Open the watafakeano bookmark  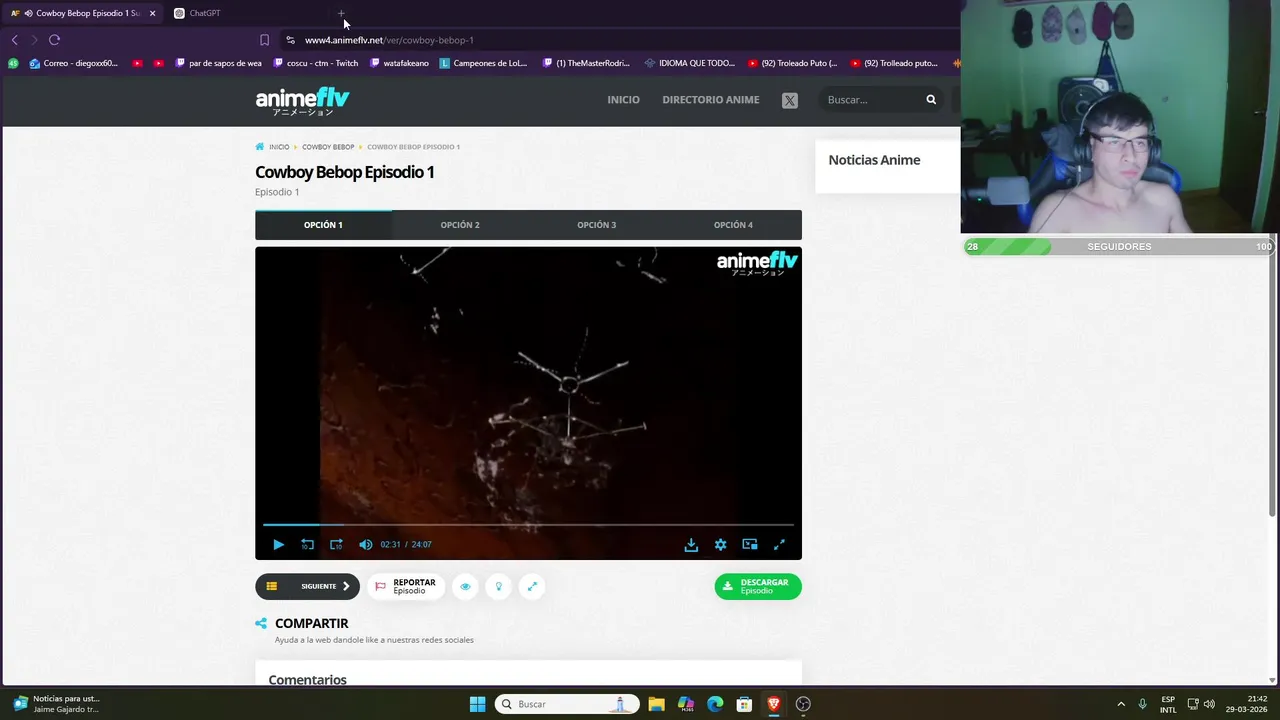pos(400,63)
